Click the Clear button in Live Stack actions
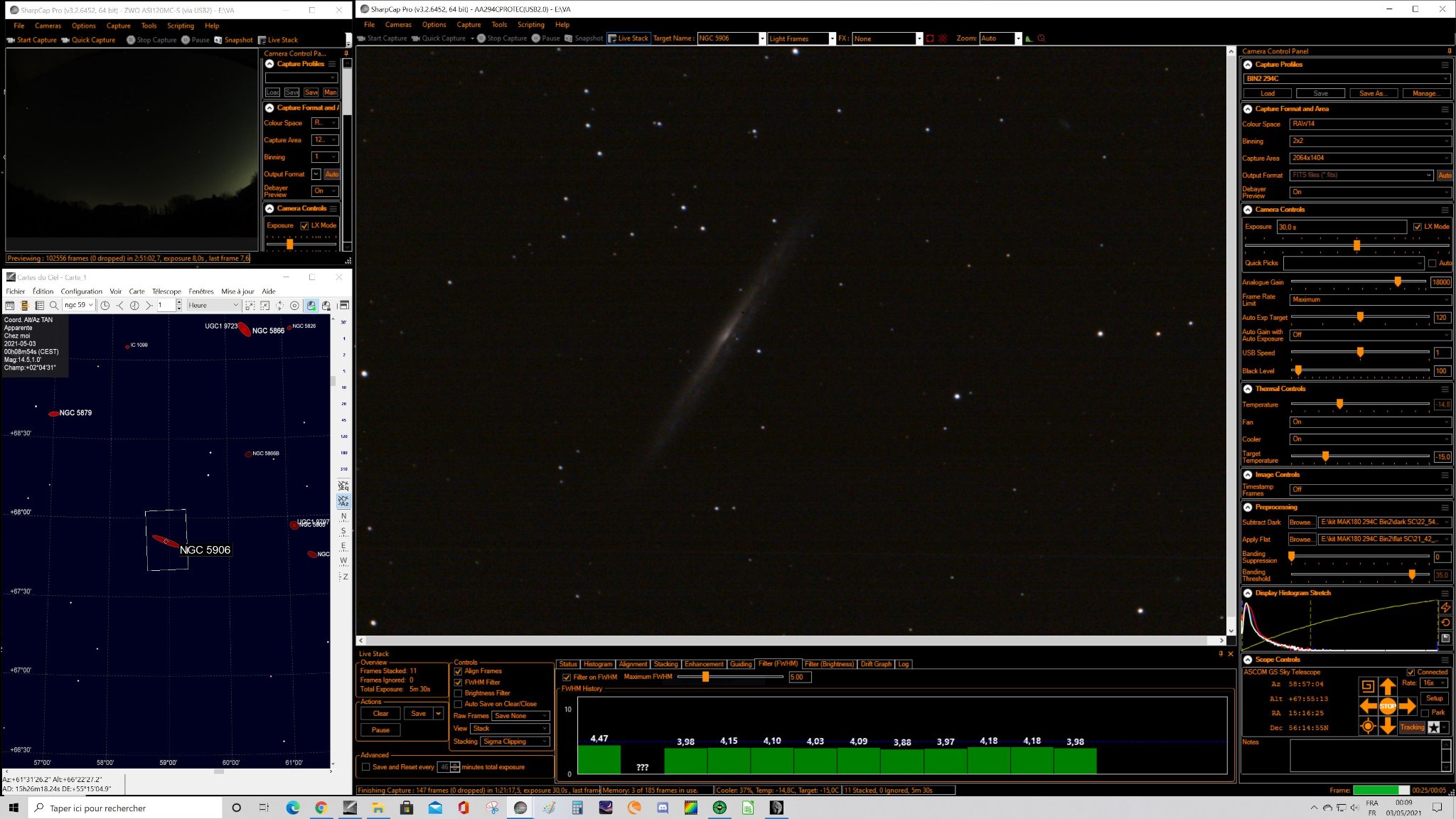 380,714
